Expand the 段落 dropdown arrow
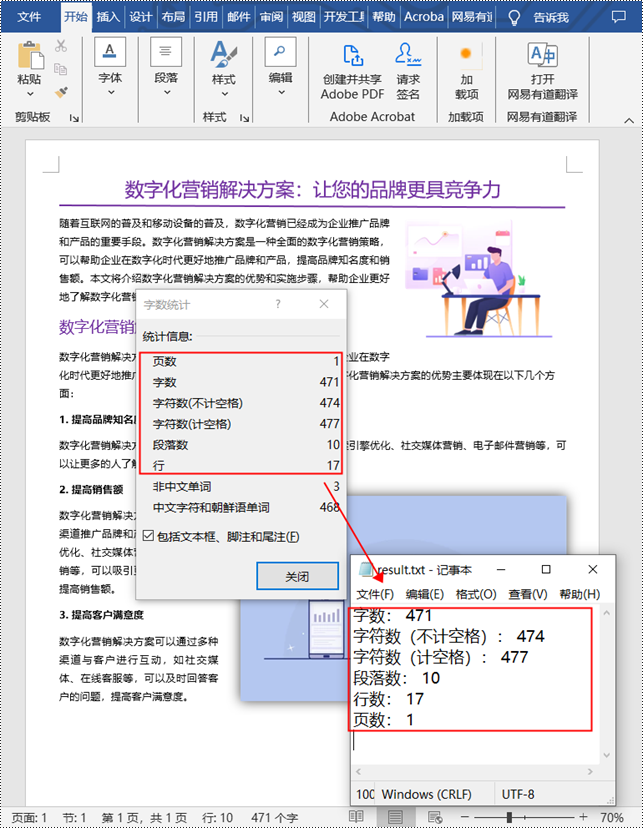This screenshot has height=828, width=643. (x=167, y=92)
